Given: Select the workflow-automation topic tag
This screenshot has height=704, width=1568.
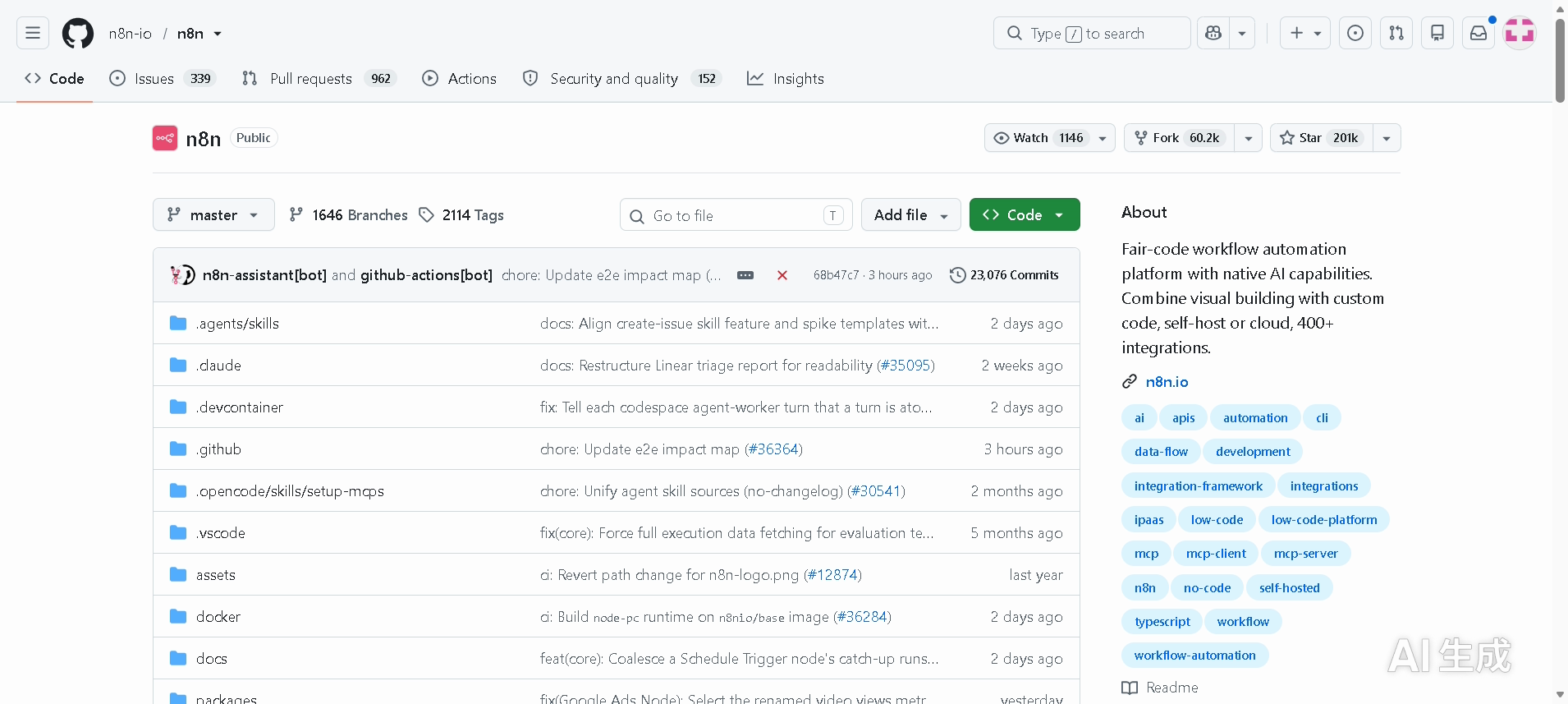Looking at the screenshot, I should [x=1195, y=656].
